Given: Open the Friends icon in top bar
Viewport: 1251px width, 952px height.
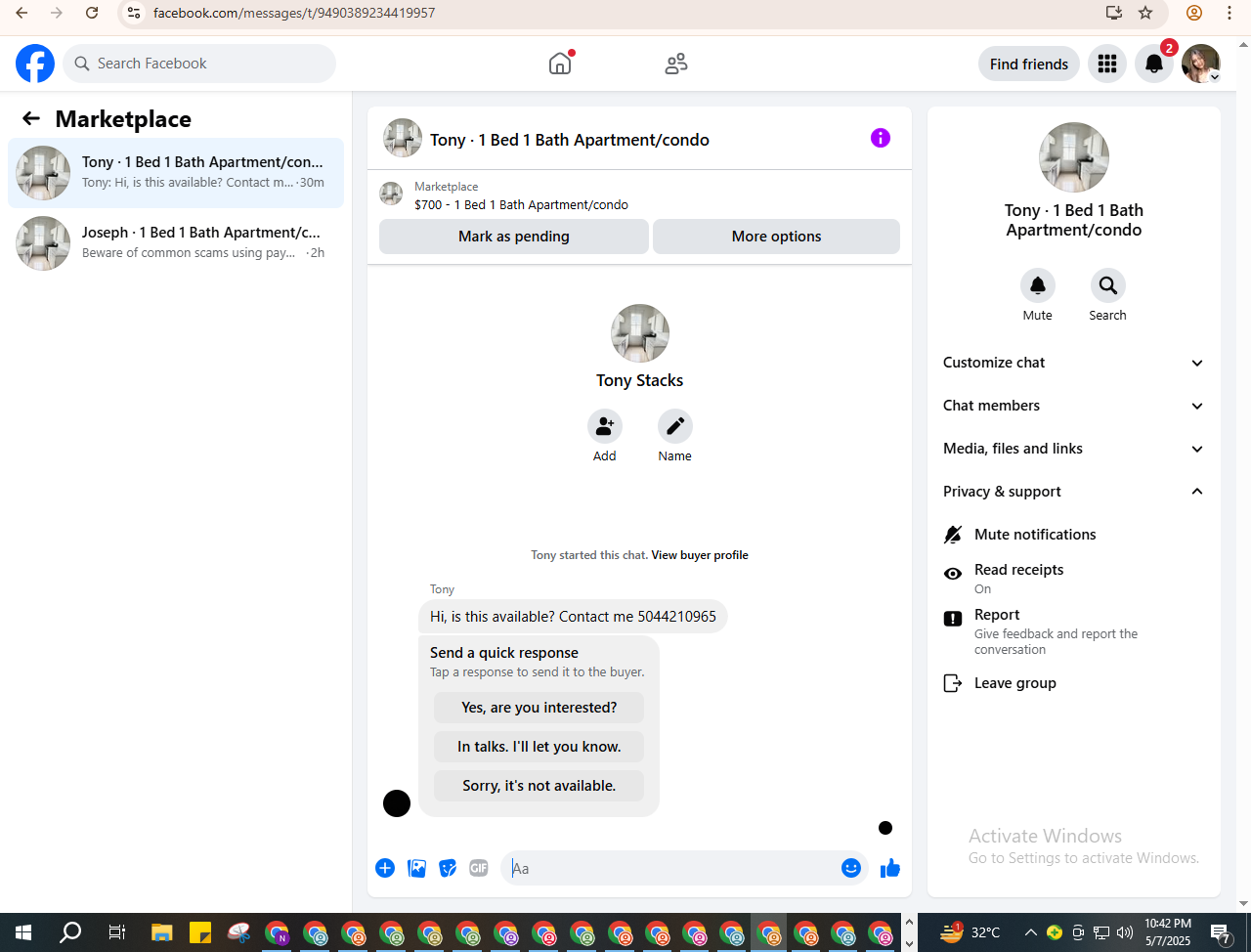Looking at the screenshot, I should tap(676, 64).
